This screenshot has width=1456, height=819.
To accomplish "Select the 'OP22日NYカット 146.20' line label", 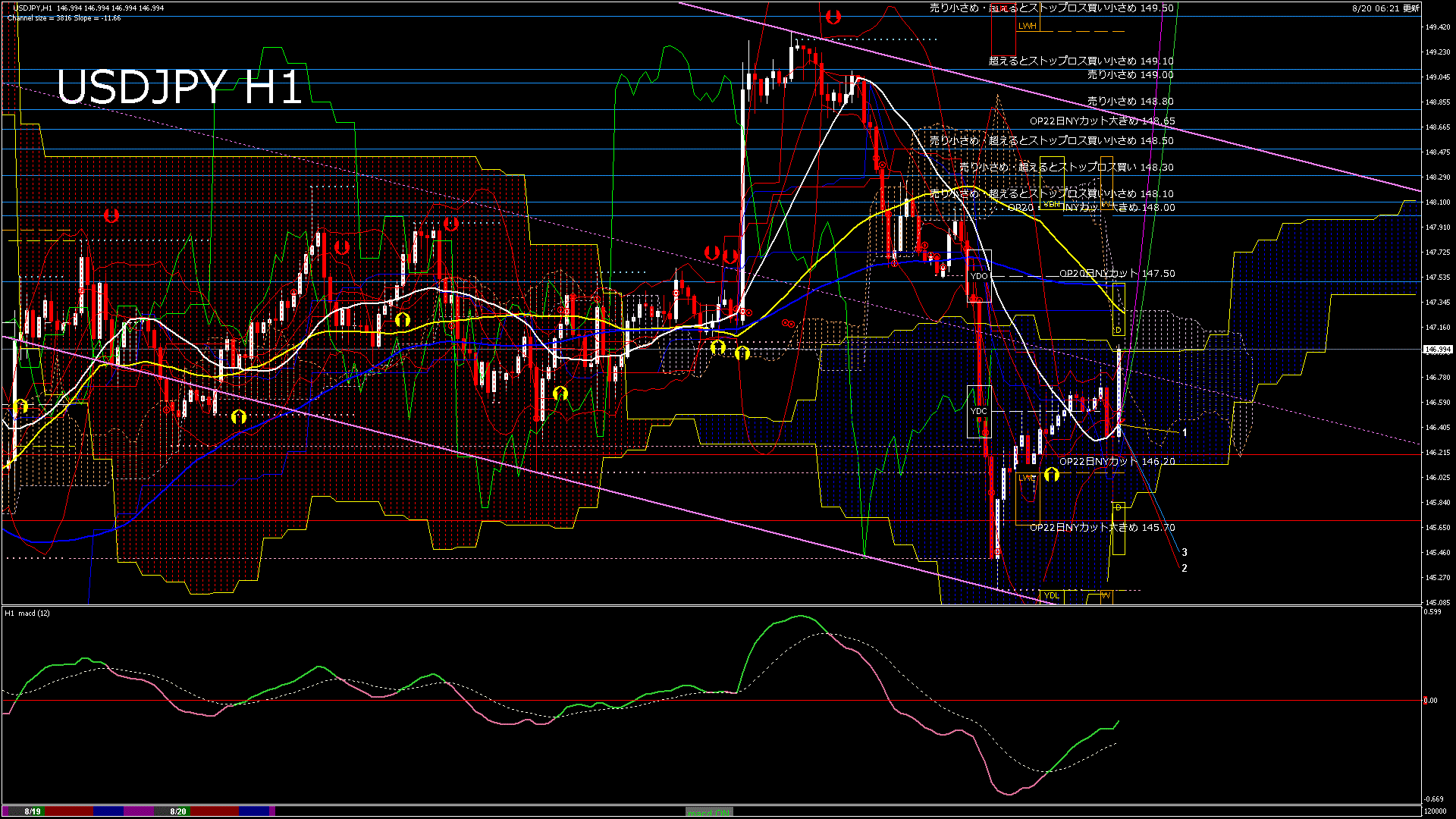I will [x=1116, y=461].
